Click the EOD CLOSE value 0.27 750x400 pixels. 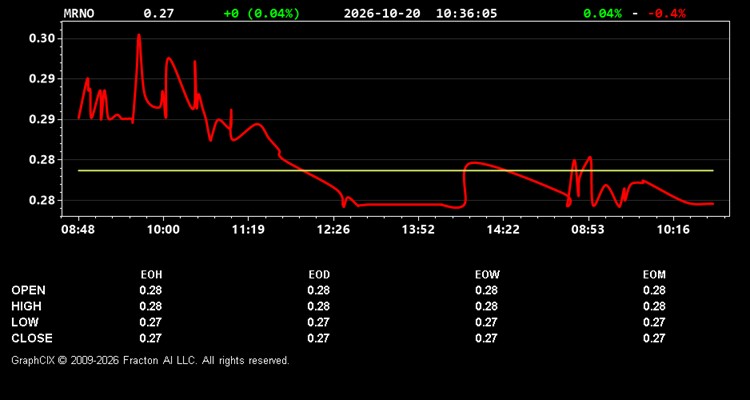pyautogui.click(x=319, y=338)
